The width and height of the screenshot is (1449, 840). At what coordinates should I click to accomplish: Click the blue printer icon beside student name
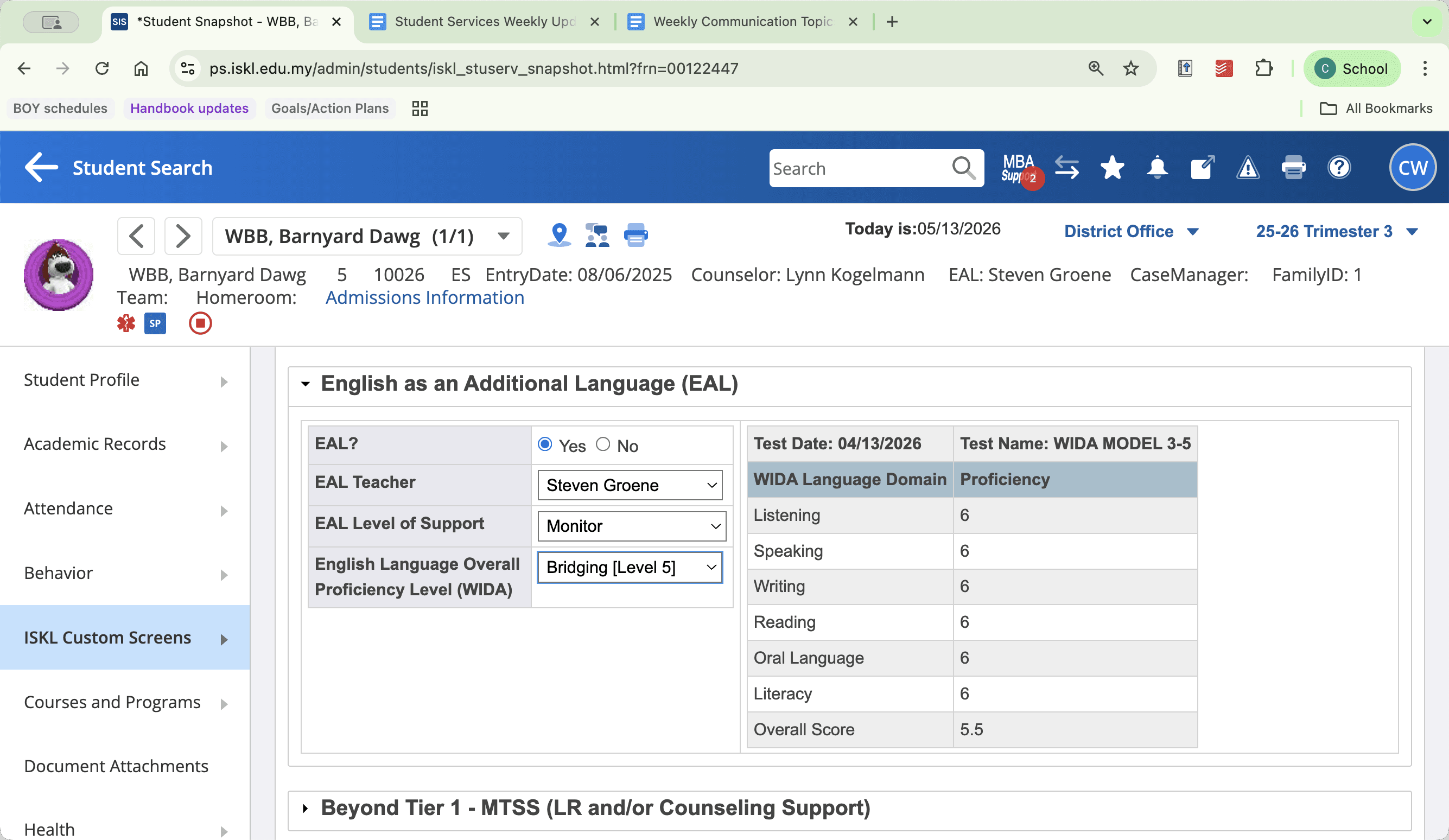tap(635, 236)
